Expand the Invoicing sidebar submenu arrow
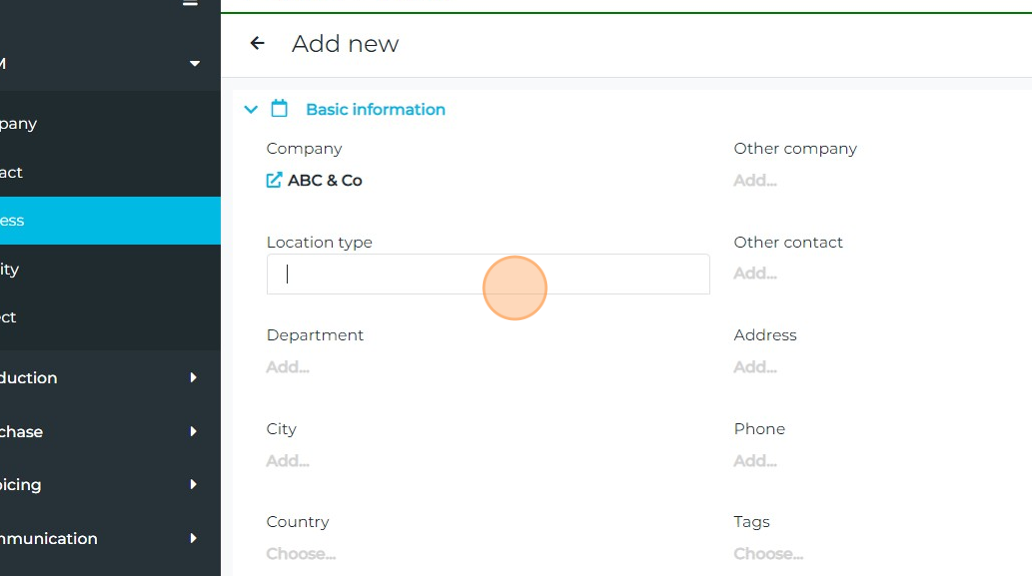The width and height of the screenshot is (1032, 576). click(x=193, y=485)
